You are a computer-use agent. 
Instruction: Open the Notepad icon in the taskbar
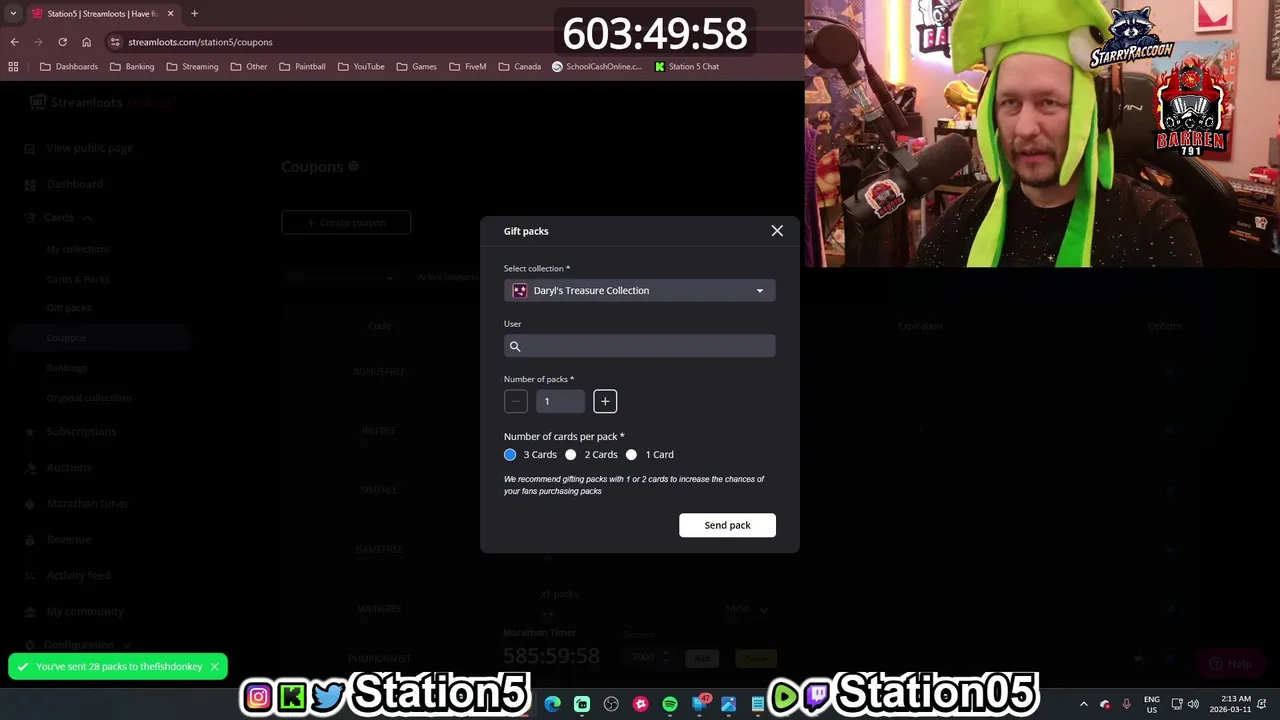(x=758, y=704)
